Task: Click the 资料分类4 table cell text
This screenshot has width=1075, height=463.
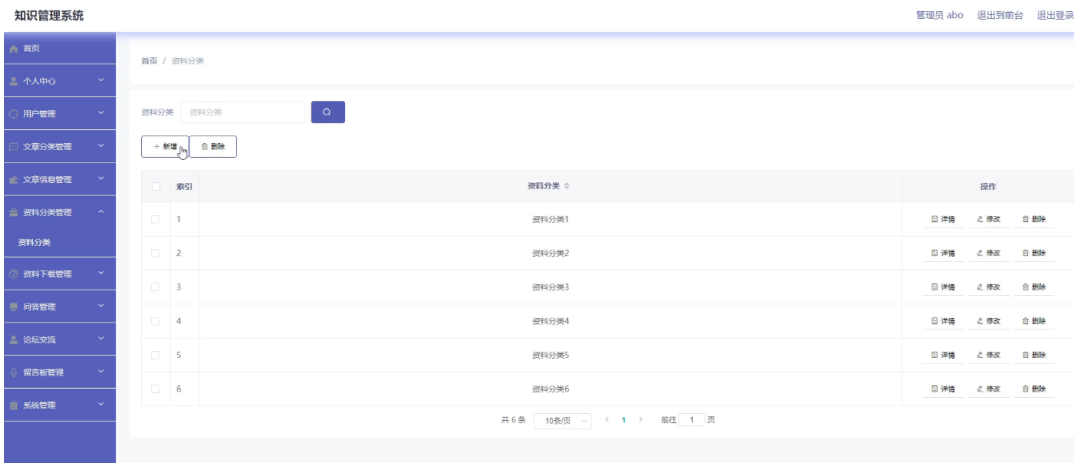Action: (x=551, y=321)
